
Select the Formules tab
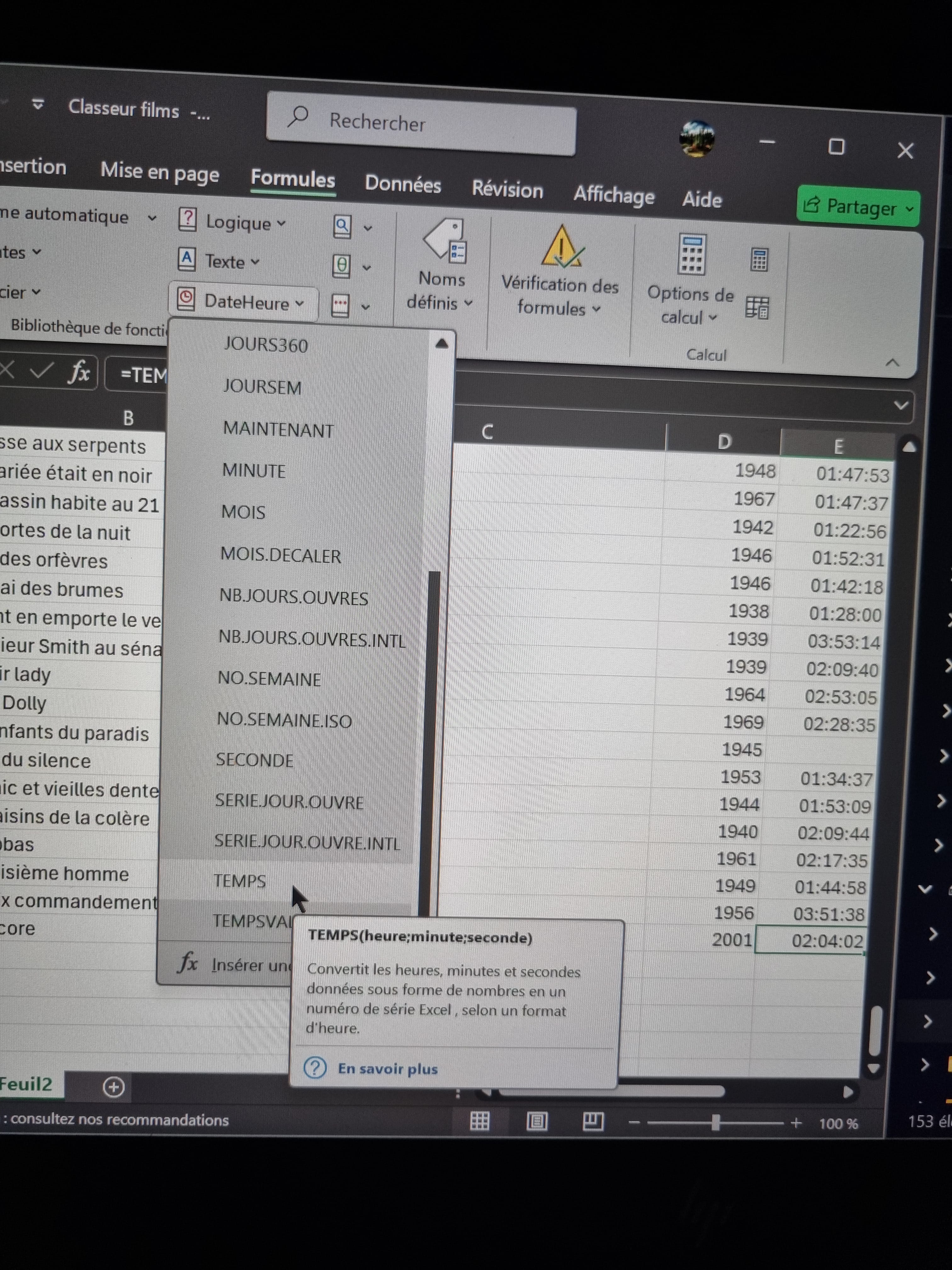pos(293,179)
